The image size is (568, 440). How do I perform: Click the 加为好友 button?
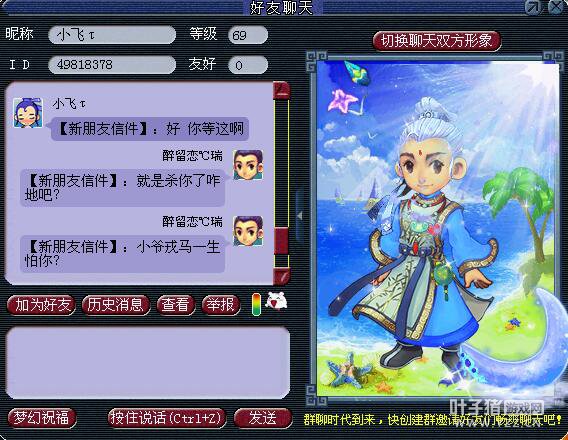coord(42,305)
